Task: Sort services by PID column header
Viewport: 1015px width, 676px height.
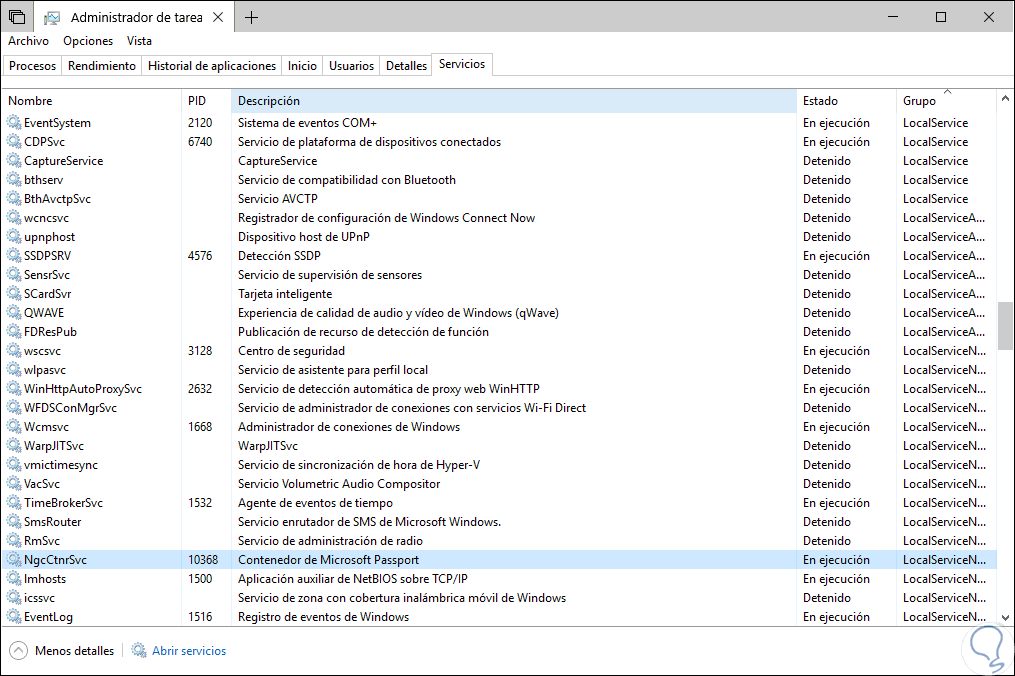Action: [206, 101]
